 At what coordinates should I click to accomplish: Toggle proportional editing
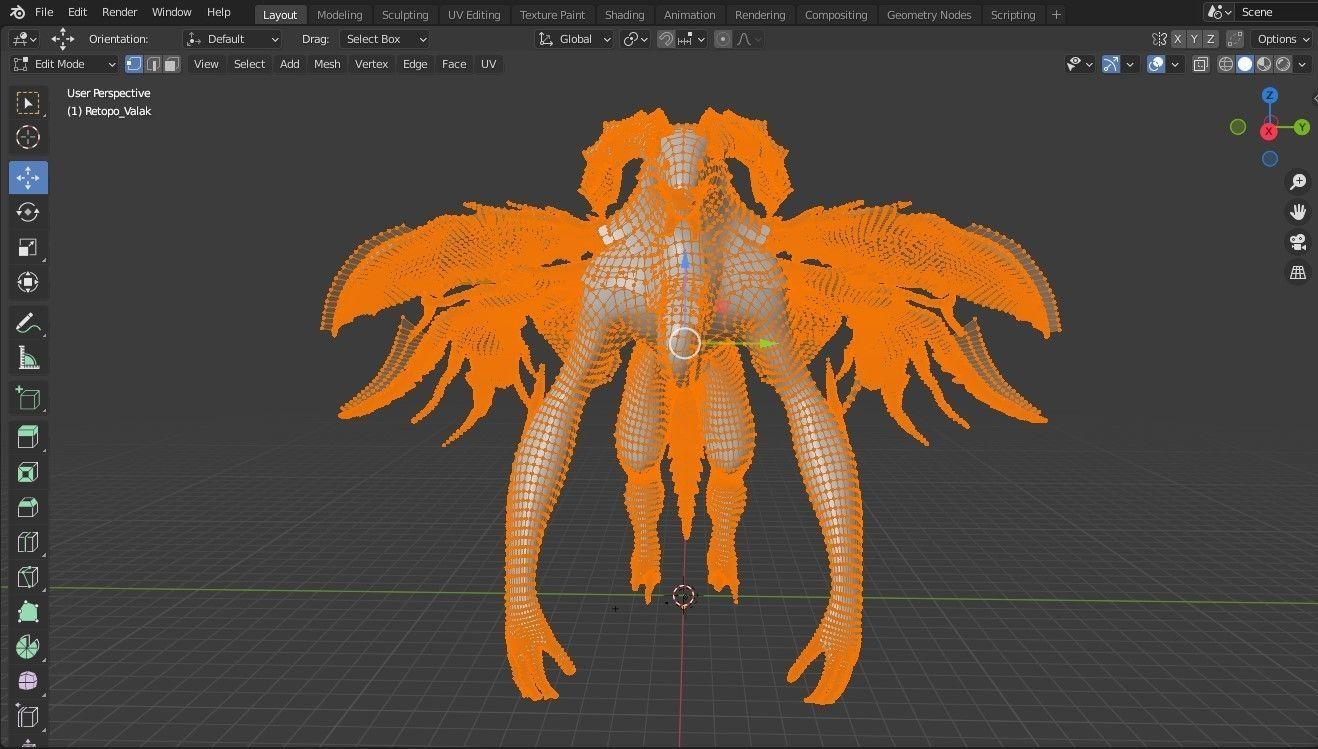[x=723, y=39]
